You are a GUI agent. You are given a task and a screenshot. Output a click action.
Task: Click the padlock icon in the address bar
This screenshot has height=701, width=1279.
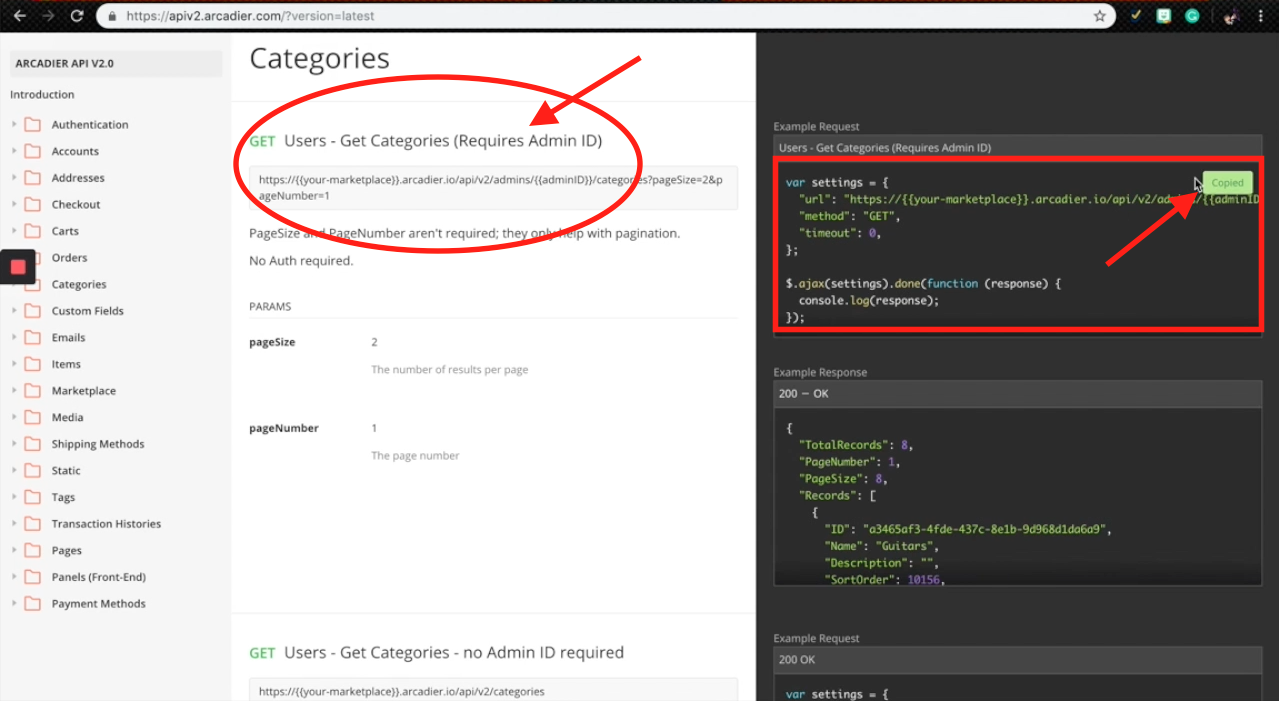(112, 16)
